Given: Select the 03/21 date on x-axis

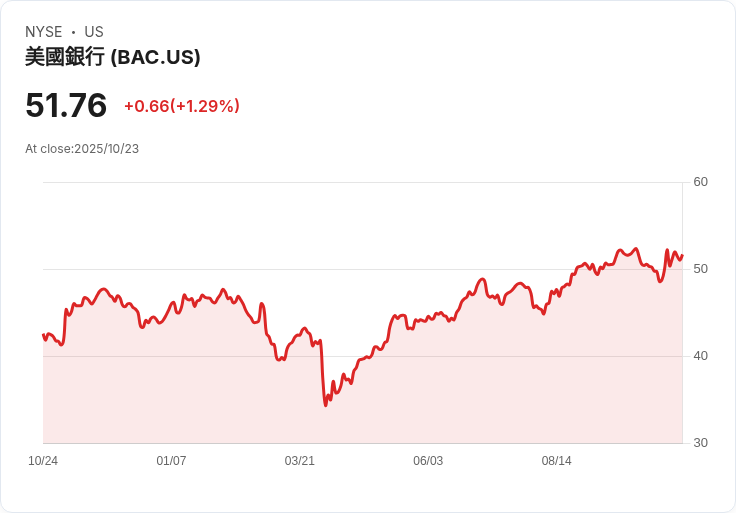Looking at the screenshot, I should click(300, 461).
